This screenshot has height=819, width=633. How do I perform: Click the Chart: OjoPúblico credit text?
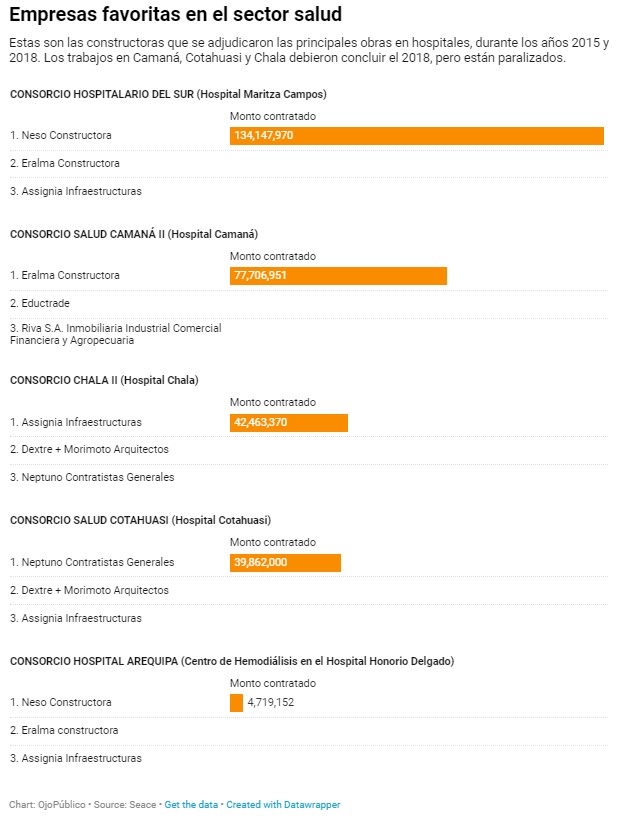pyautogui.click(x=47, y=804)
